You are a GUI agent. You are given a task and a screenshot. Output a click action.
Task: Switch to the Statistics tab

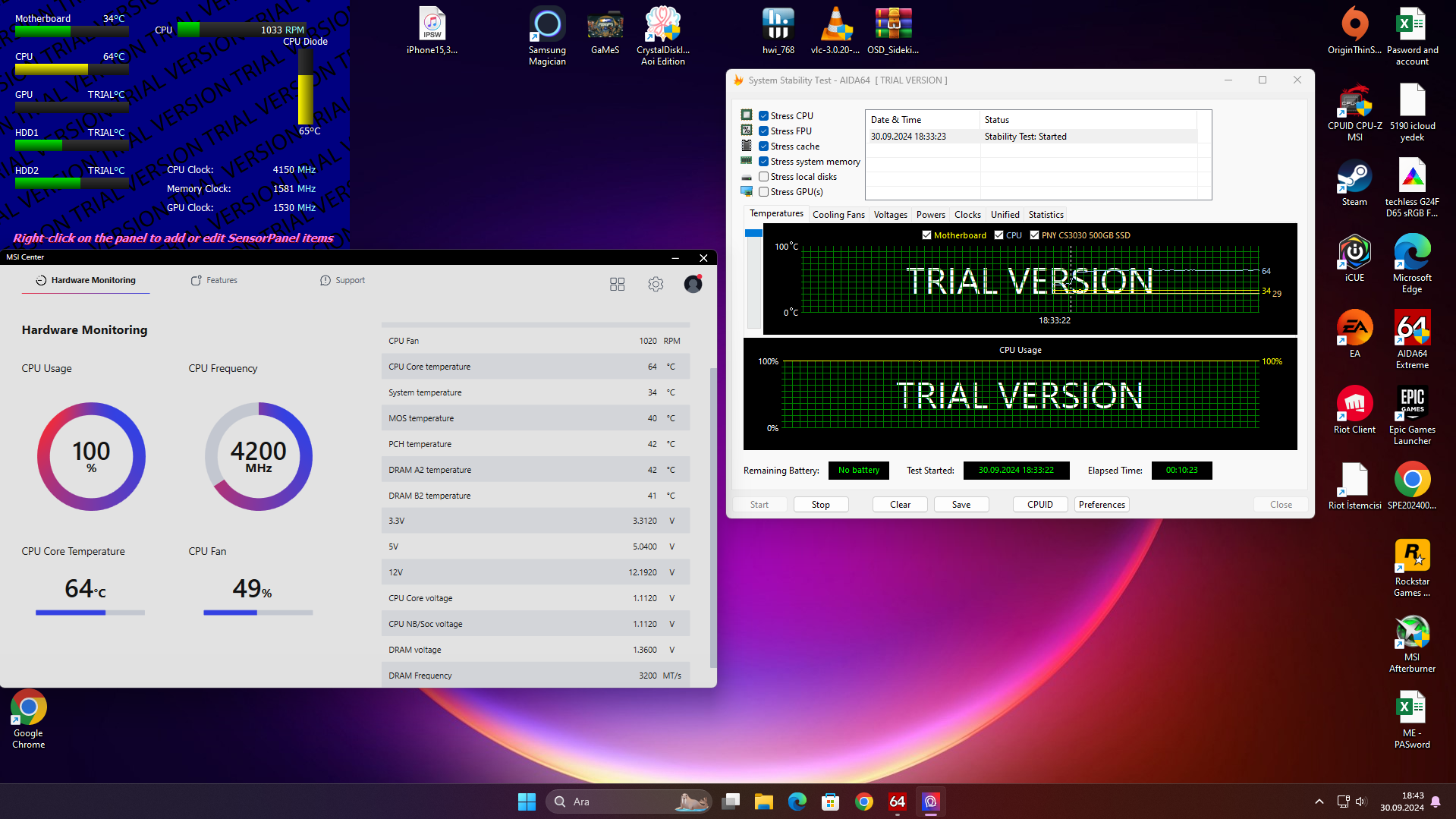(1046, 215)
